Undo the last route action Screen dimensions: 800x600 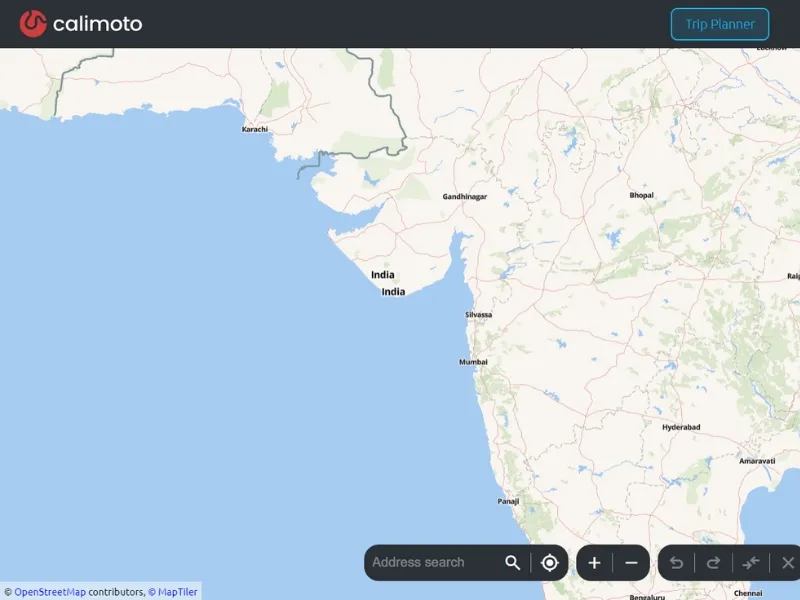pos(677,562)
